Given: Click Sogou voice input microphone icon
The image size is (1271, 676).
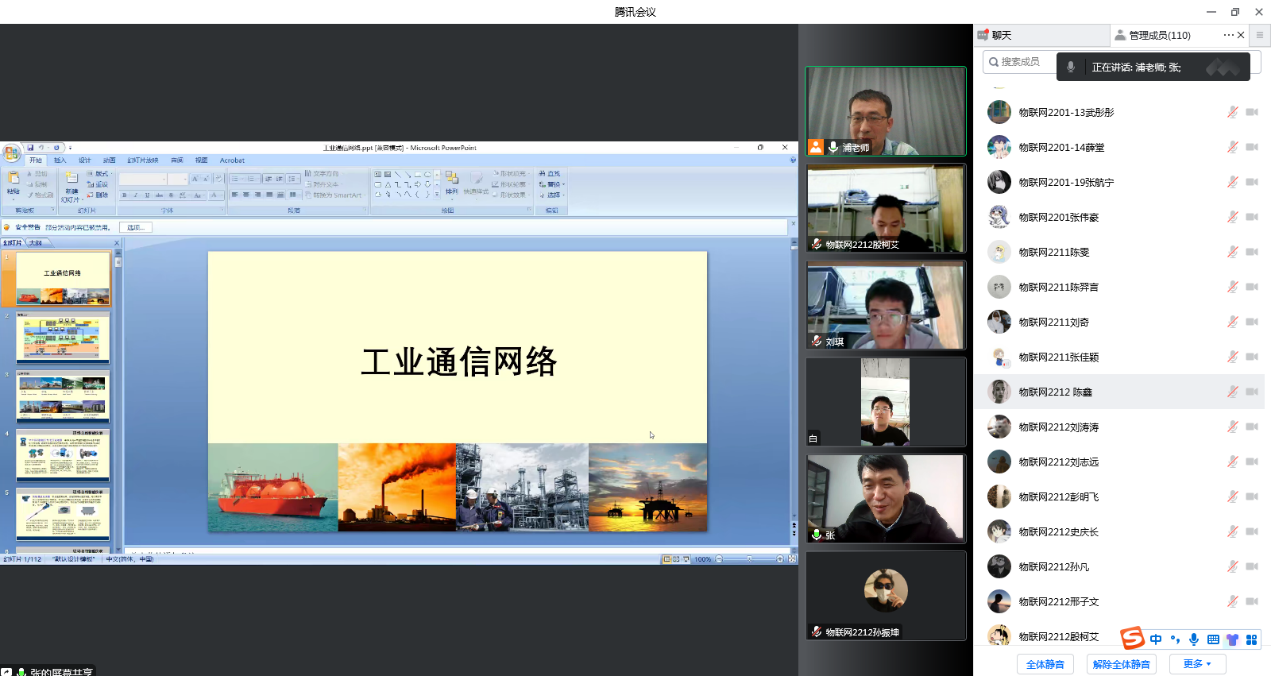Looking at the screenshot, I should [x=1194, y=640].
